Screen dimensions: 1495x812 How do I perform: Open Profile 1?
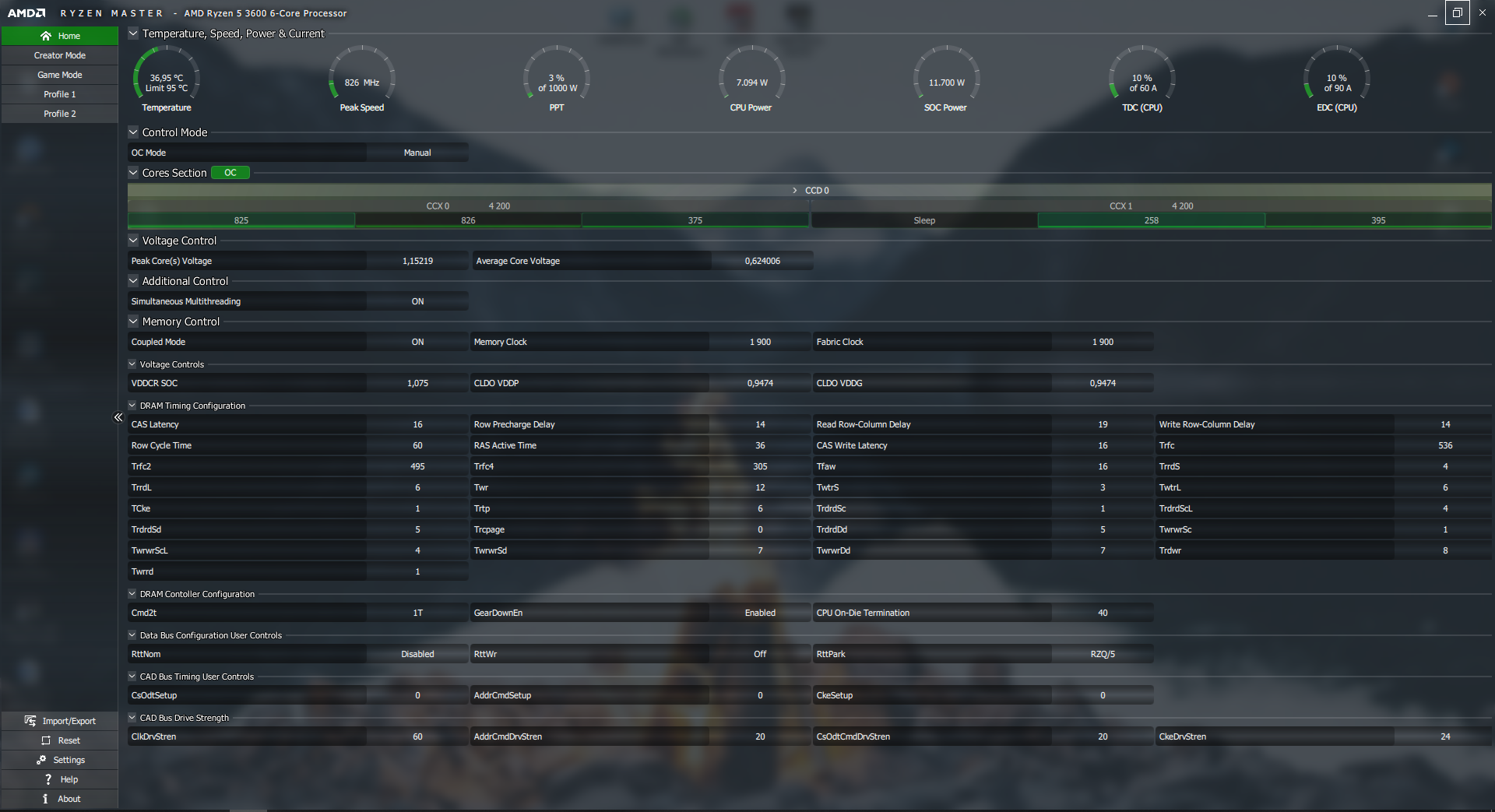click(x=60, y=94)
